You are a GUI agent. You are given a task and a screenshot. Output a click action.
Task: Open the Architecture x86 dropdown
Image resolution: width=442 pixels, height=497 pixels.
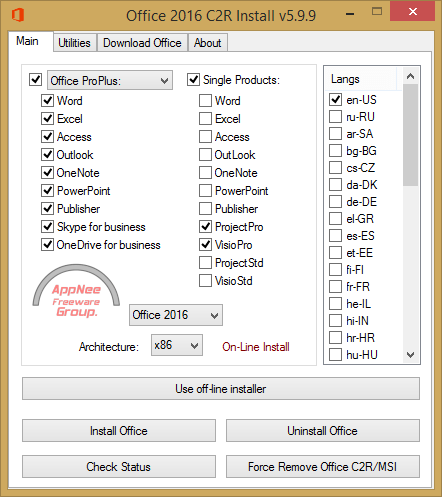pyautogui.click(x=177, y=345)
